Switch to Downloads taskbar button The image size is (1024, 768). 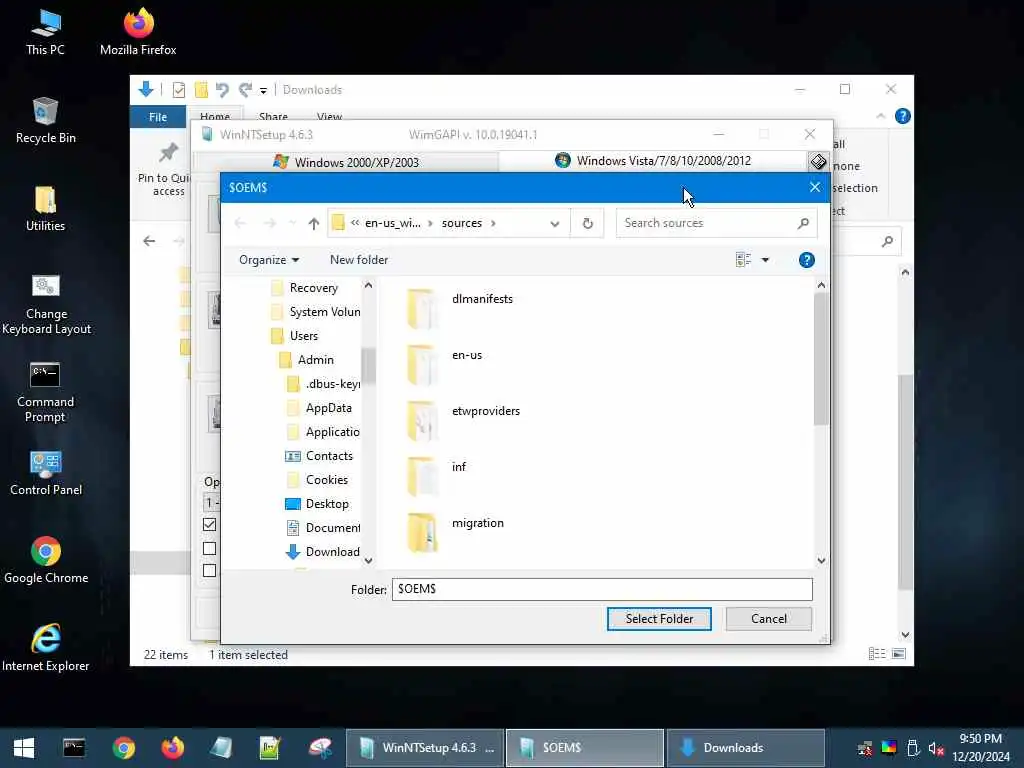[745, 748]
